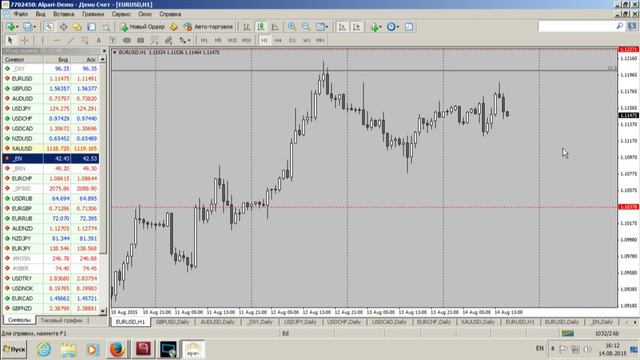Image resolution: width=640 pixels, height=360 pixels.
Task: Open the Tile Windows dropdown arrow
Action: (x=327, y=27)
